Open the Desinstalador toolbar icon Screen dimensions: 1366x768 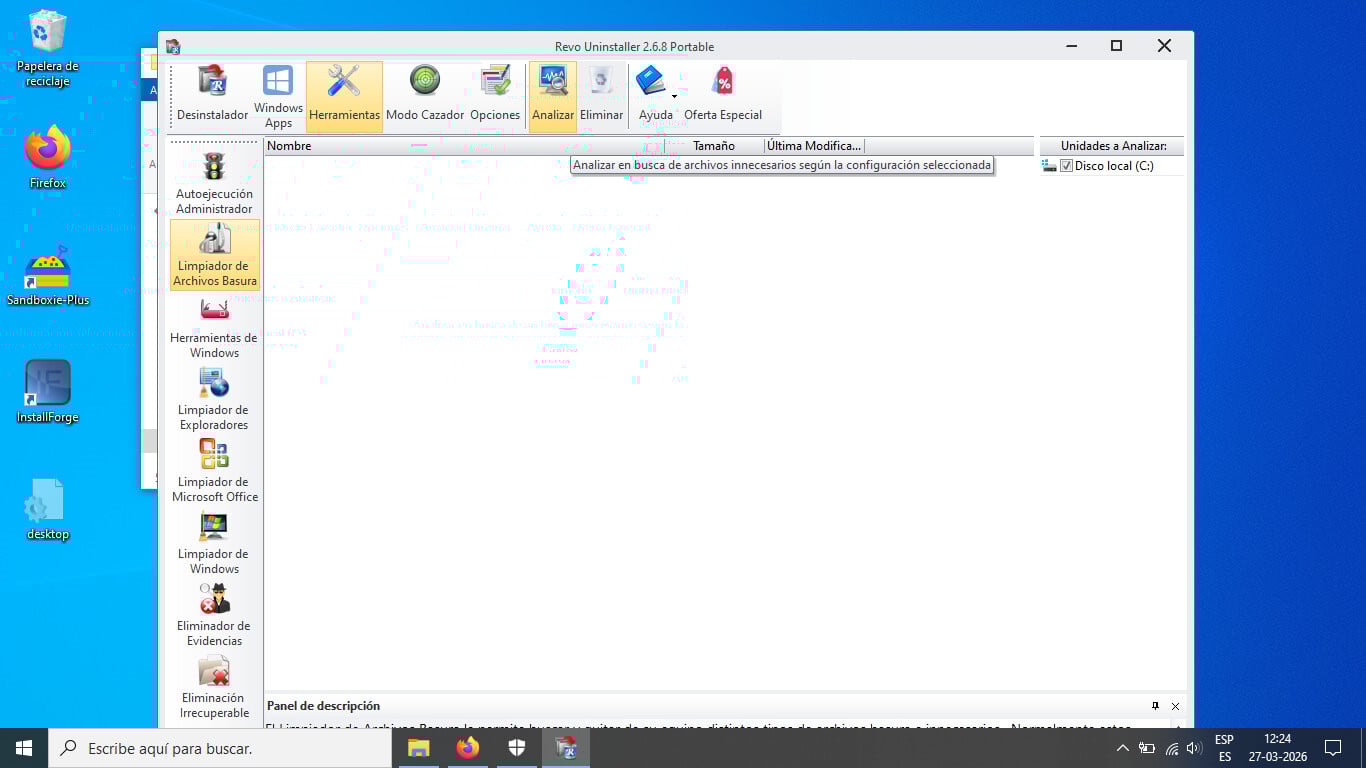point(212,96)
